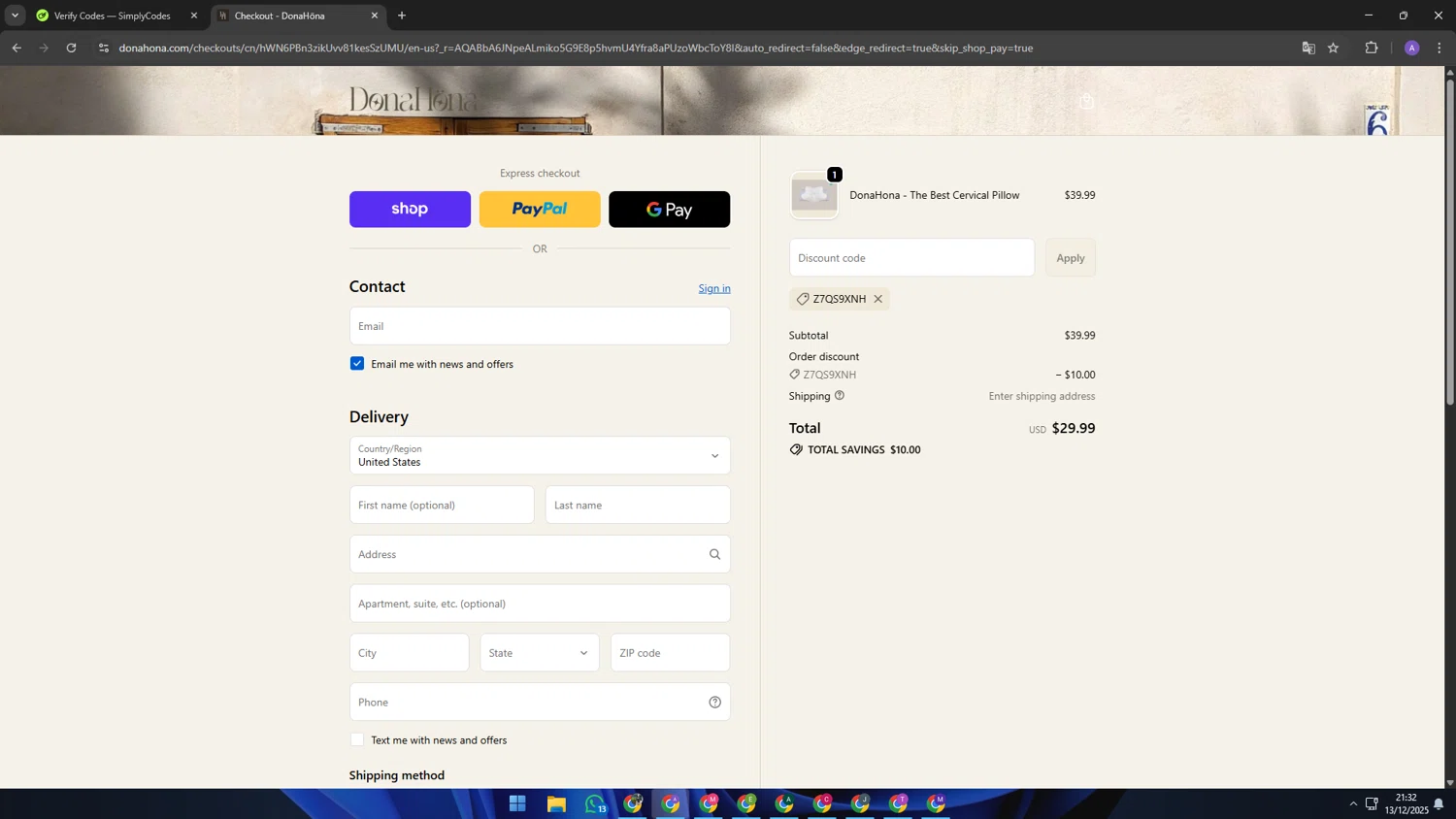Open Chrome with profile C in taskbar
The width and height of the screenshot is (1456, 819).
(x=822, y=803)
